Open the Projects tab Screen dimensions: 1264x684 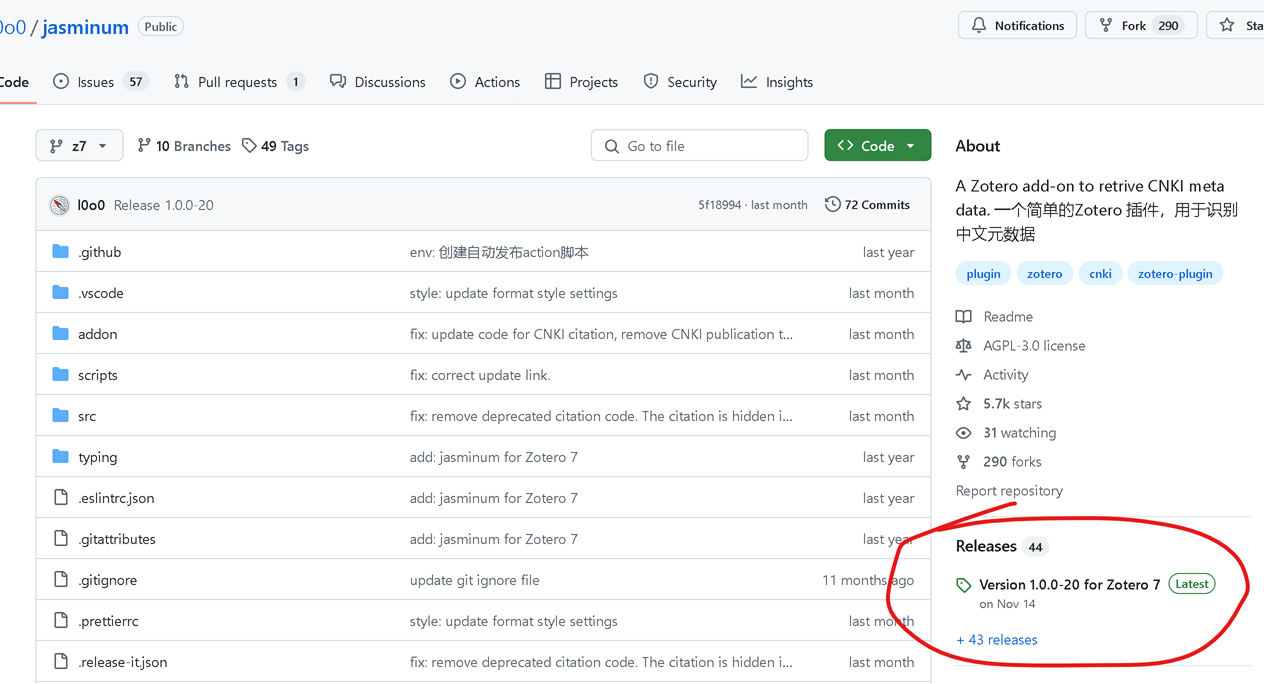[x=581, y=82]
